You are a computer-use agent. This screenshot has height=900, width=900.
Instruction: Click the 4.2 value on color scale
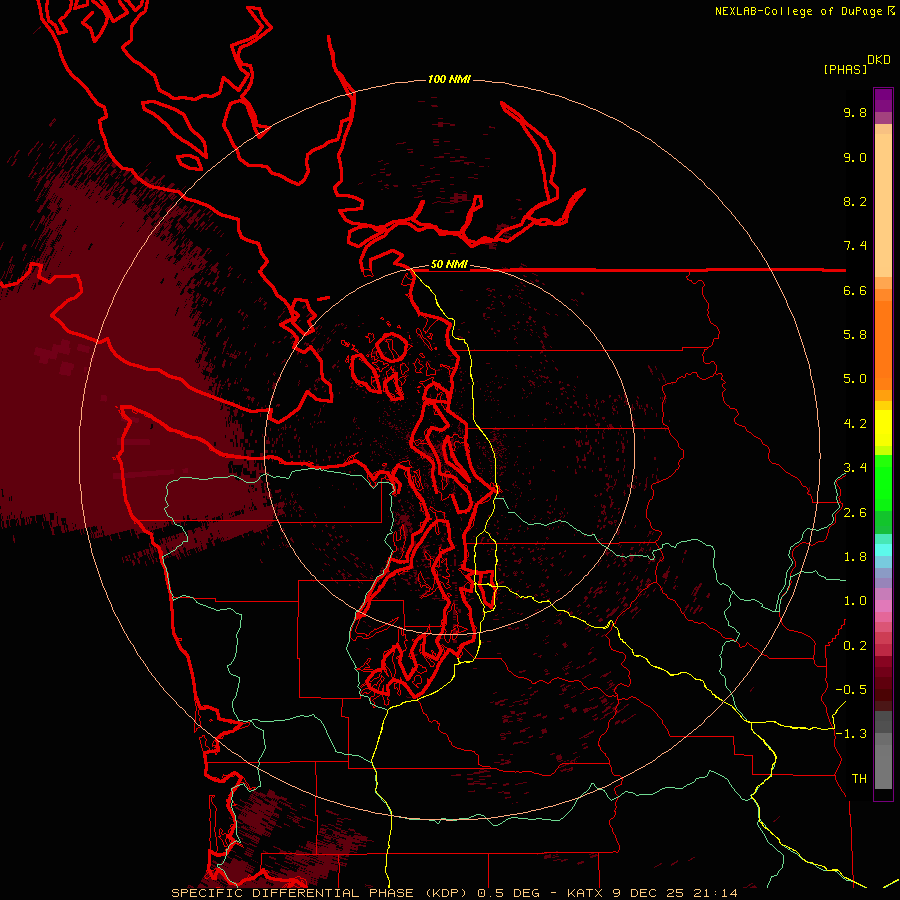pyautogui.click(x=855, y=424)
